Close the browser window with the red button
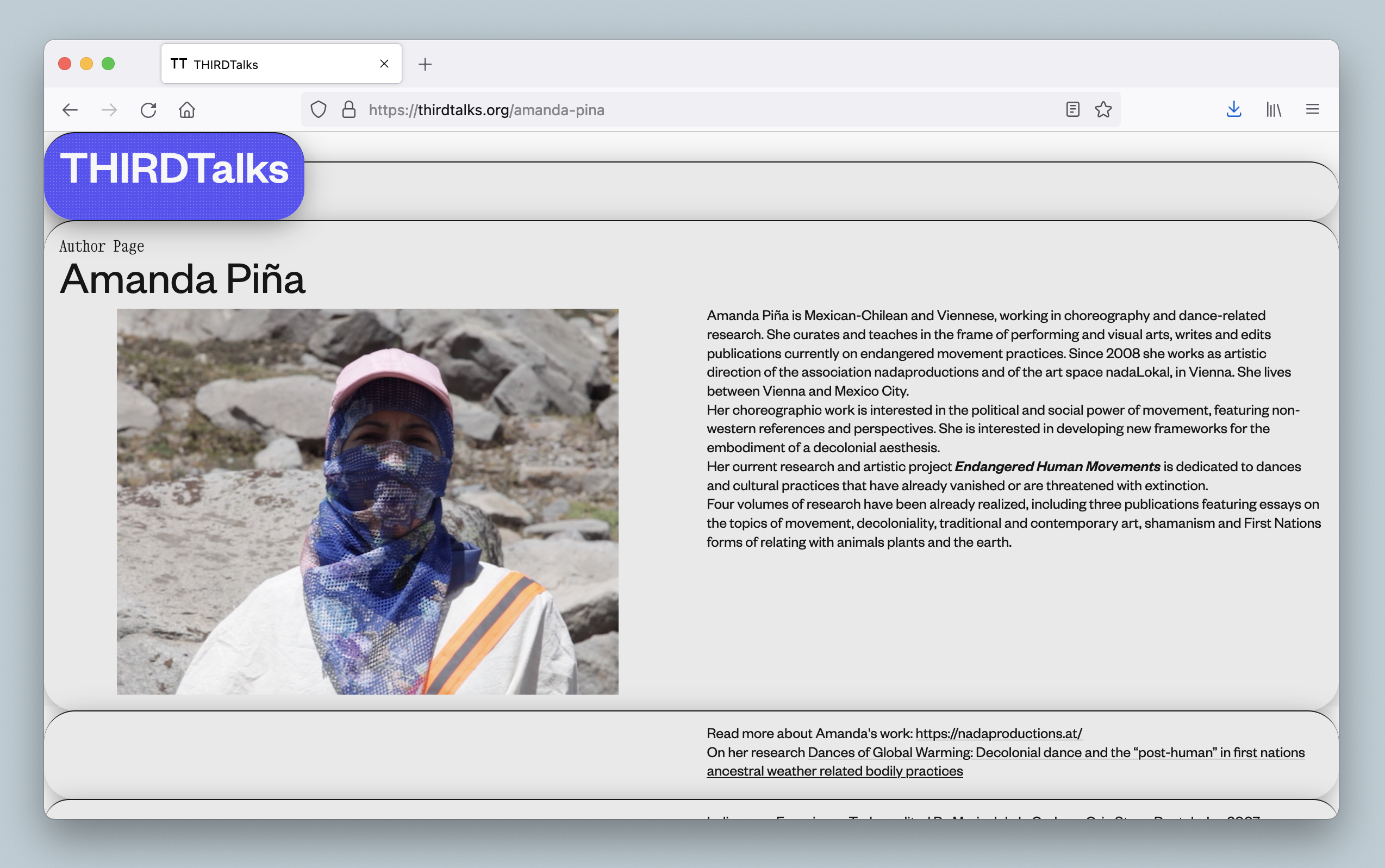The height and width of the screenshot is (868, 1385). click(x=65, y=64)
